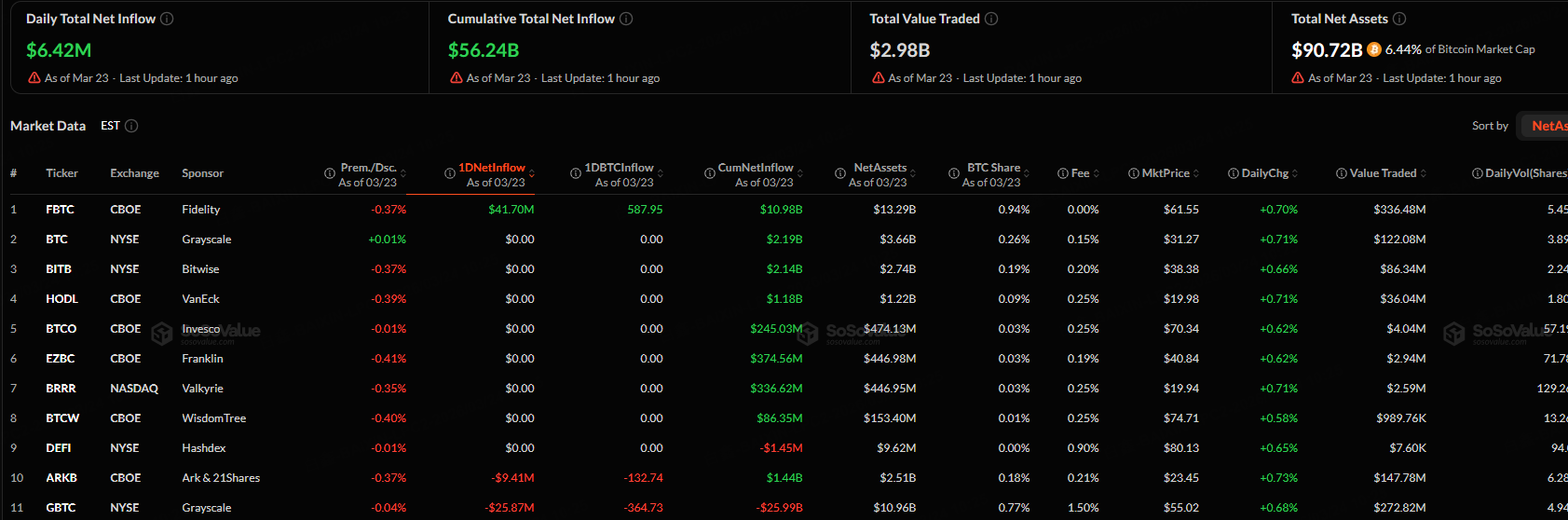Click warning icon under $90.72B net assets

point(1298,78)
